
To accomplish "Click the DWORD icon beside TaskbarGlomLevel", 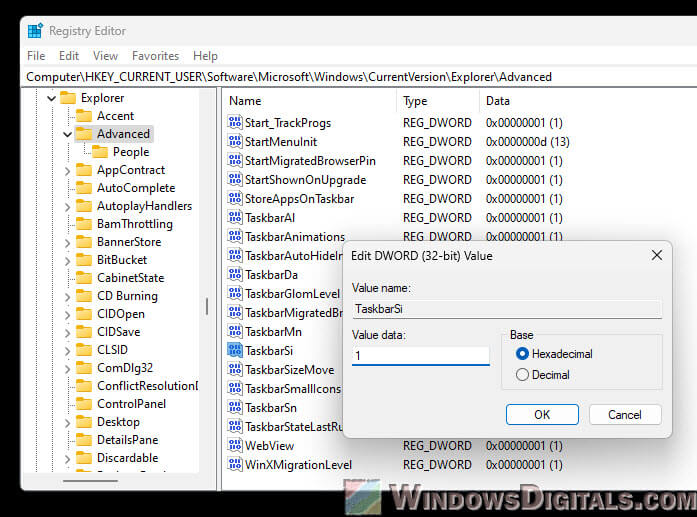I will 235,293.
